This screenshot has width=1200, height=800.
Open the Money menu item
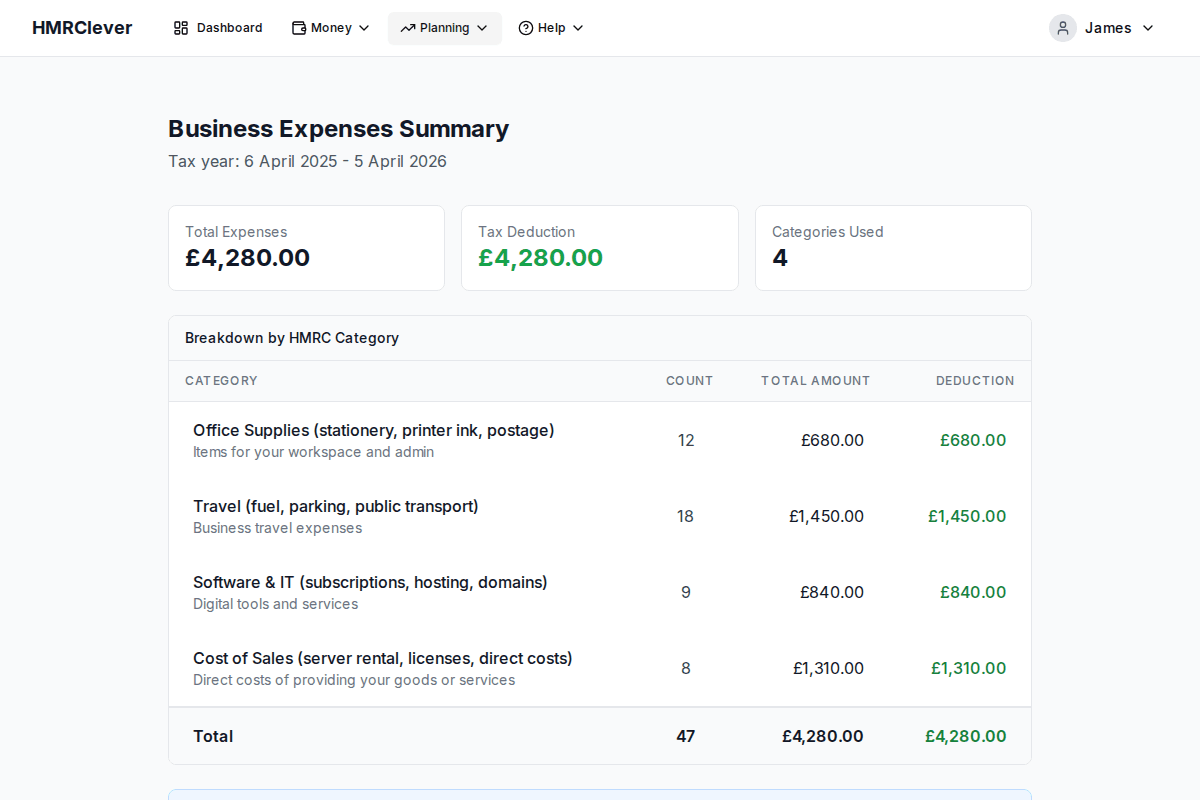tap(330, 28)
